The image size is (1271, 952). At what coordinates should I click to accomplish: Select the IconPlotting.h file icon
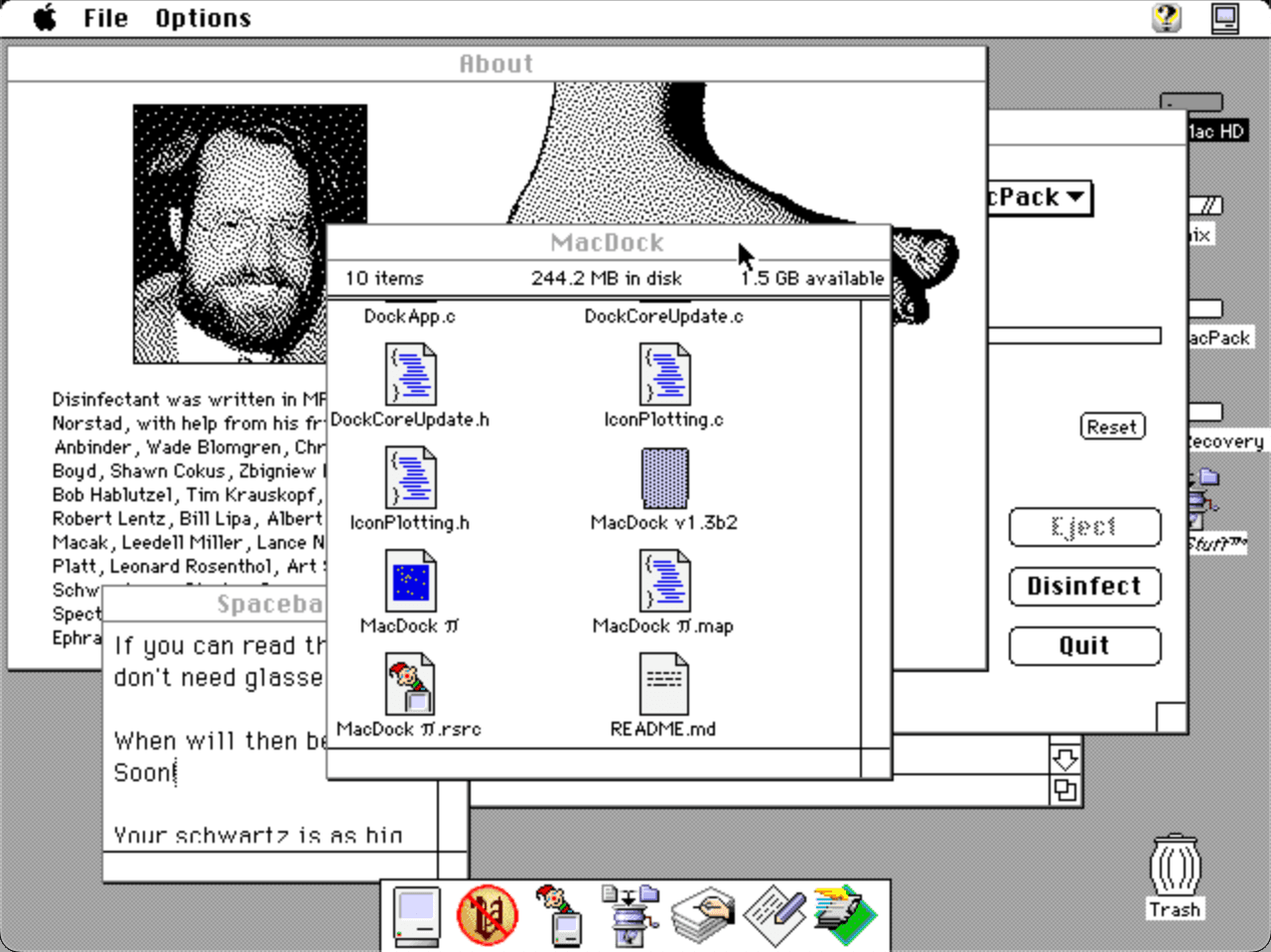click(410, 476)
